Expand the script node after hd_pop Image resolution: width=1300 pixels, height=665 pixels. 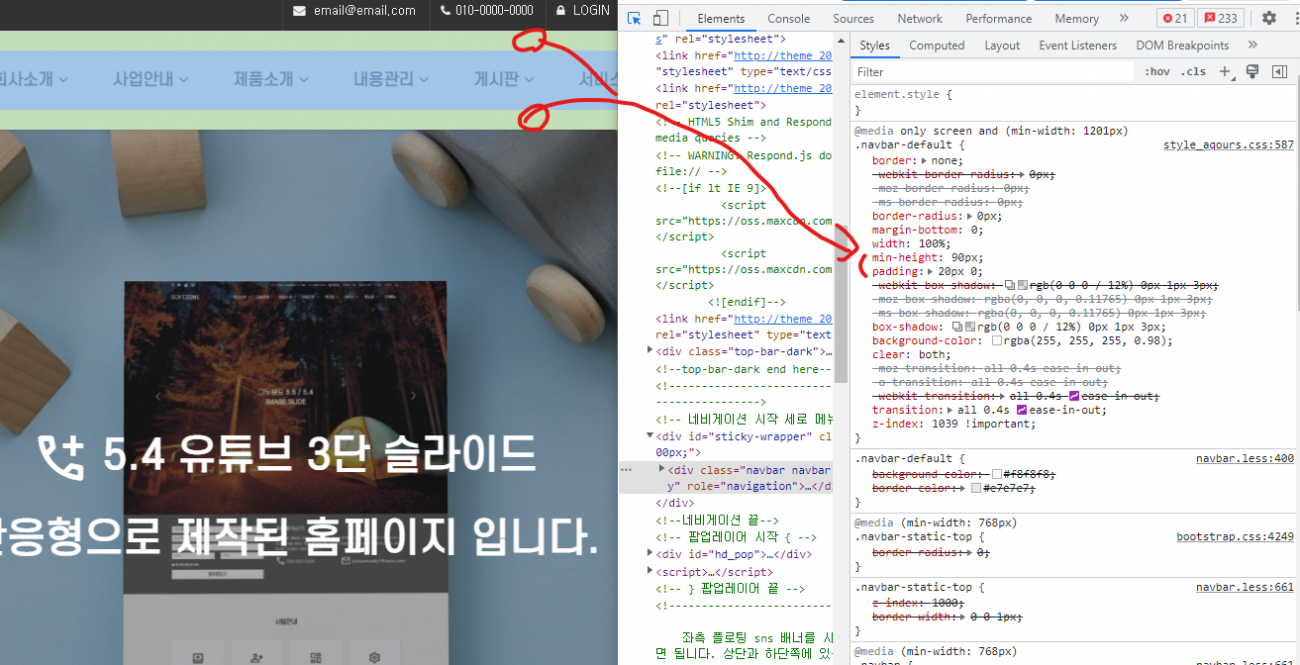[651, 571]
